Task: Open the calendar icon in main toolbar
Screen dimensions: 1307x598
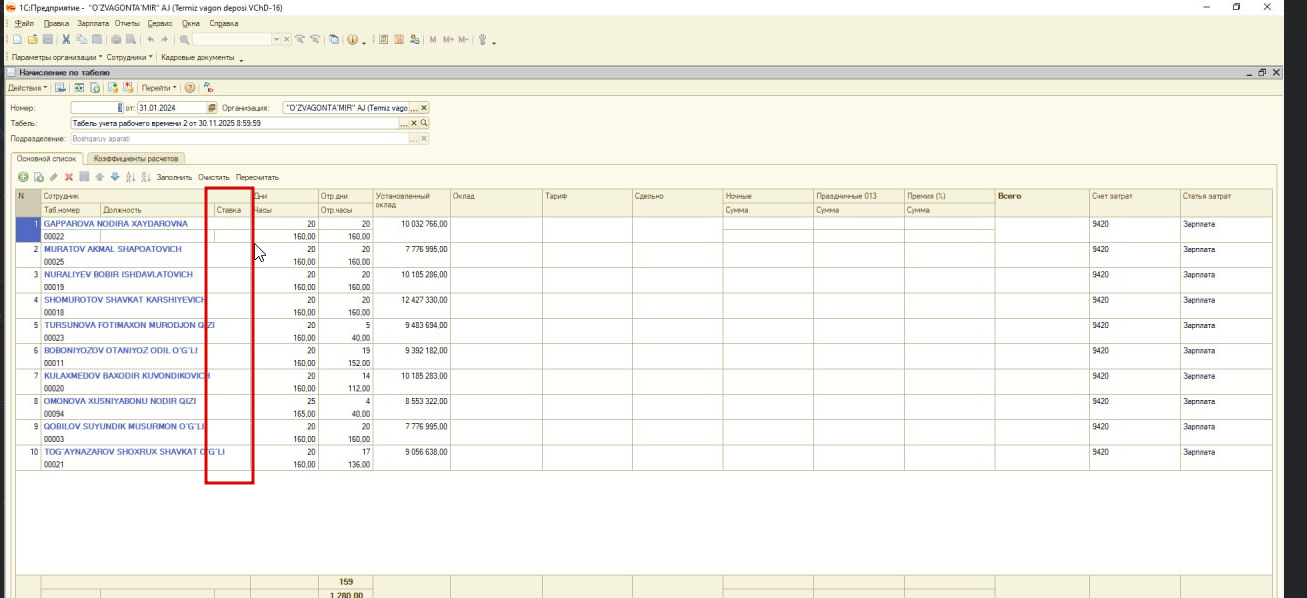Action: tap(399, 40)
